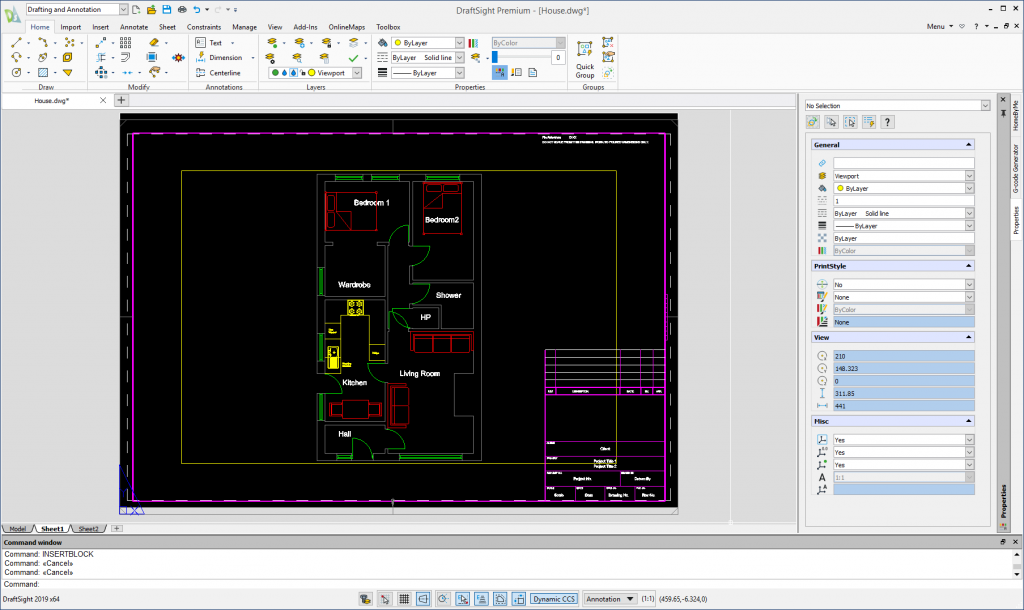This screenshot has height=610, width=1024.
Task: Toggle snap mode on the status bar
Action: [x=385, y=598]
